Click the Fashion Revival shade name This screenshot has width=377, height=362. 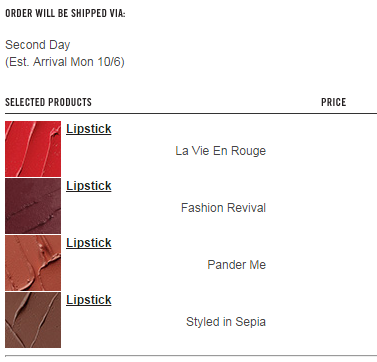tap(223, 208)
